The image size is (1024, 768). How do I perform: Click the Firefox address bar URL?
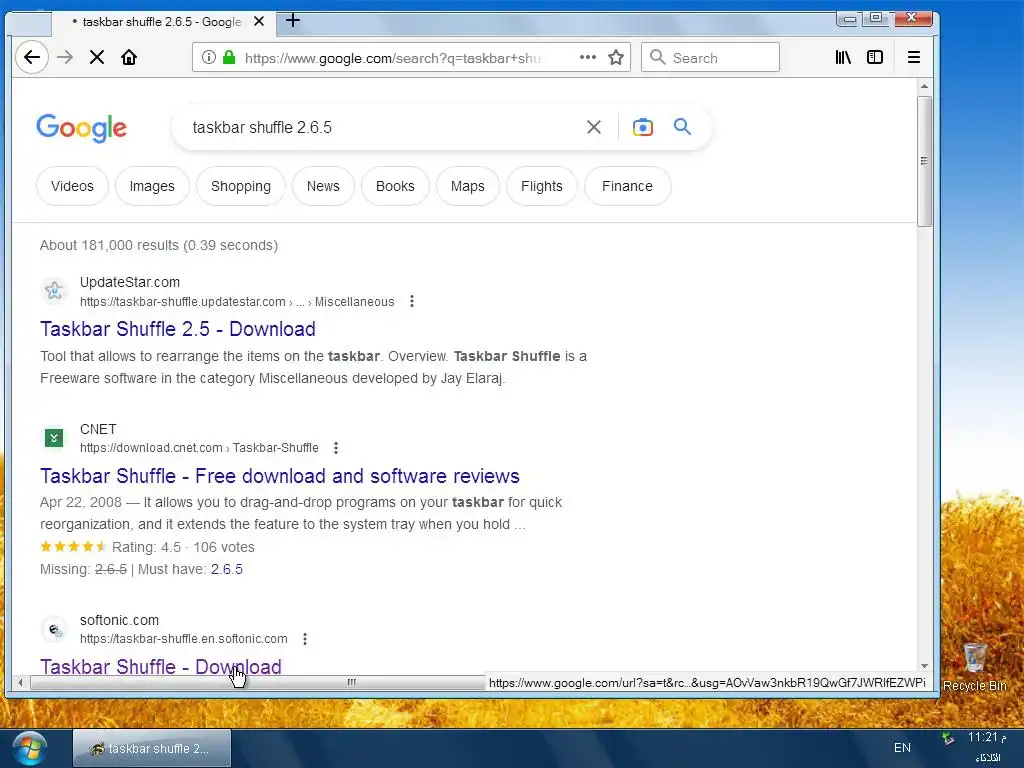[392, 58]
